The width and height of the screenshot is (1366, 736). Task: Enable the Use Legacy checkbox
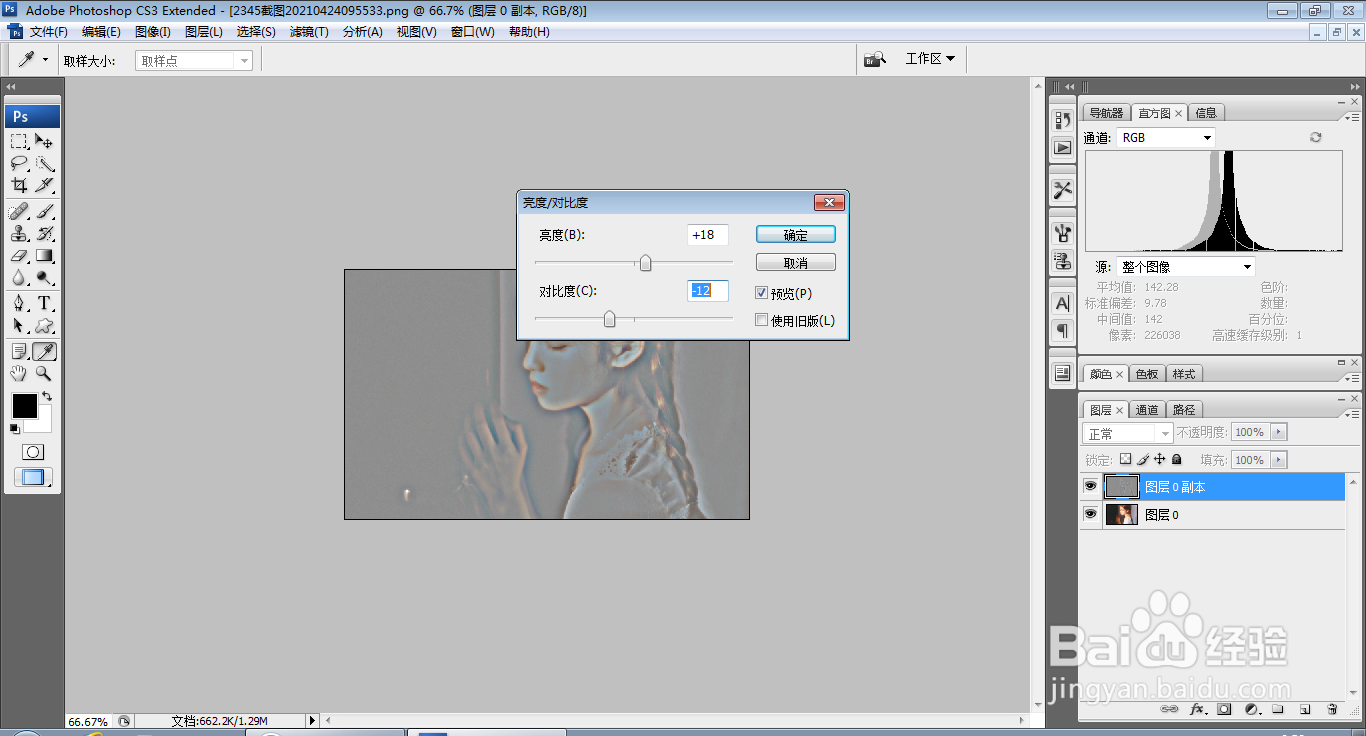tap(762, 320)
